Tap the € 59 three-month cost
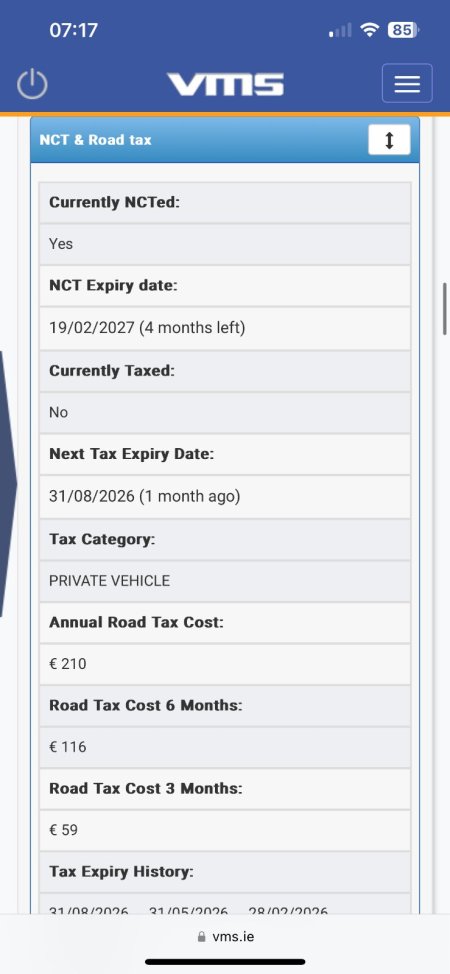 [63, 830]
